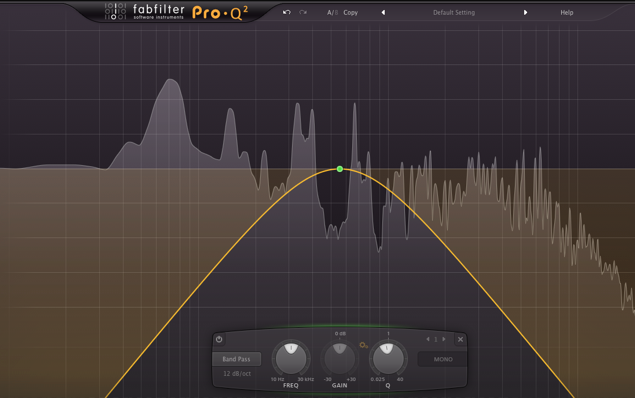Click the FabFilter logo icon
This screenshot has width=635, height=398.
(115, 11)
